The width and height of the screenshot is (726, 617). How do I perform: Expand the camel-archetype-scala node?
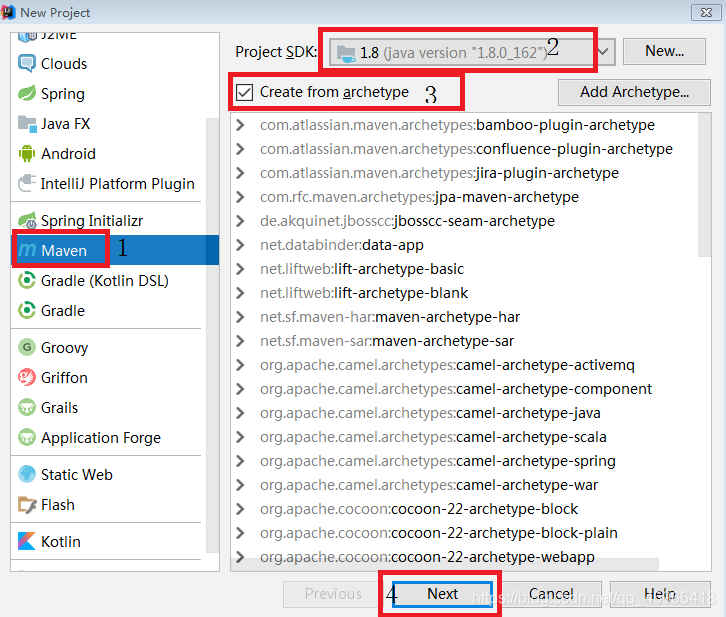point(240,437)
